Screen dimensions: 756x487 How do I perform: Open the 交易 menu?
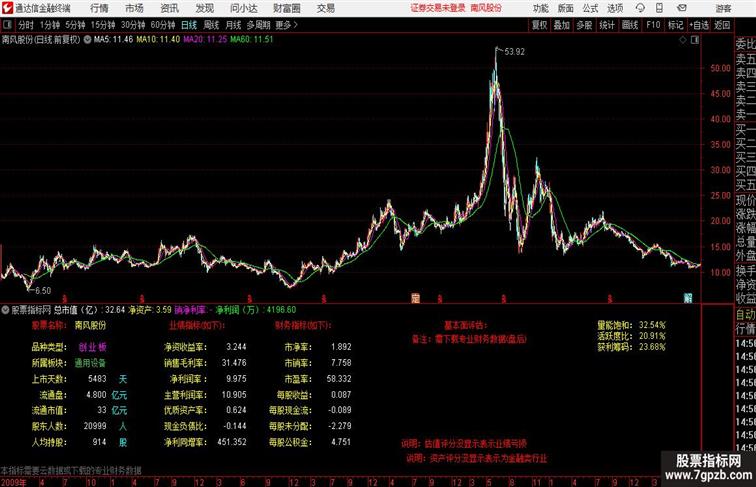pyautogui.click(x=325, y=8)
